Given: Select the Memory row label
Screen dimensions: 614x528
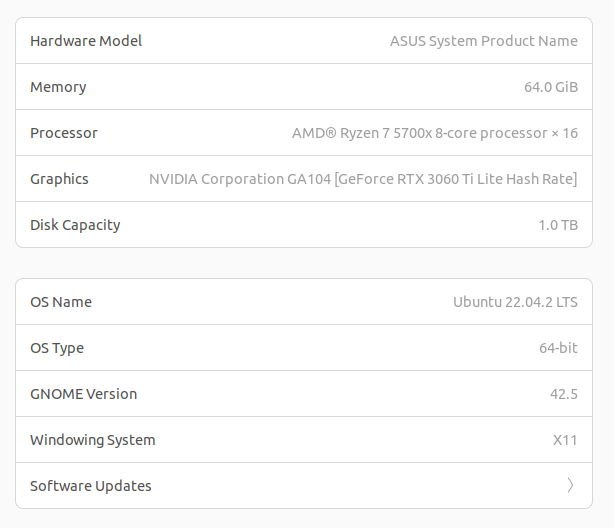Looking at the screenshot, I should 58,87.
